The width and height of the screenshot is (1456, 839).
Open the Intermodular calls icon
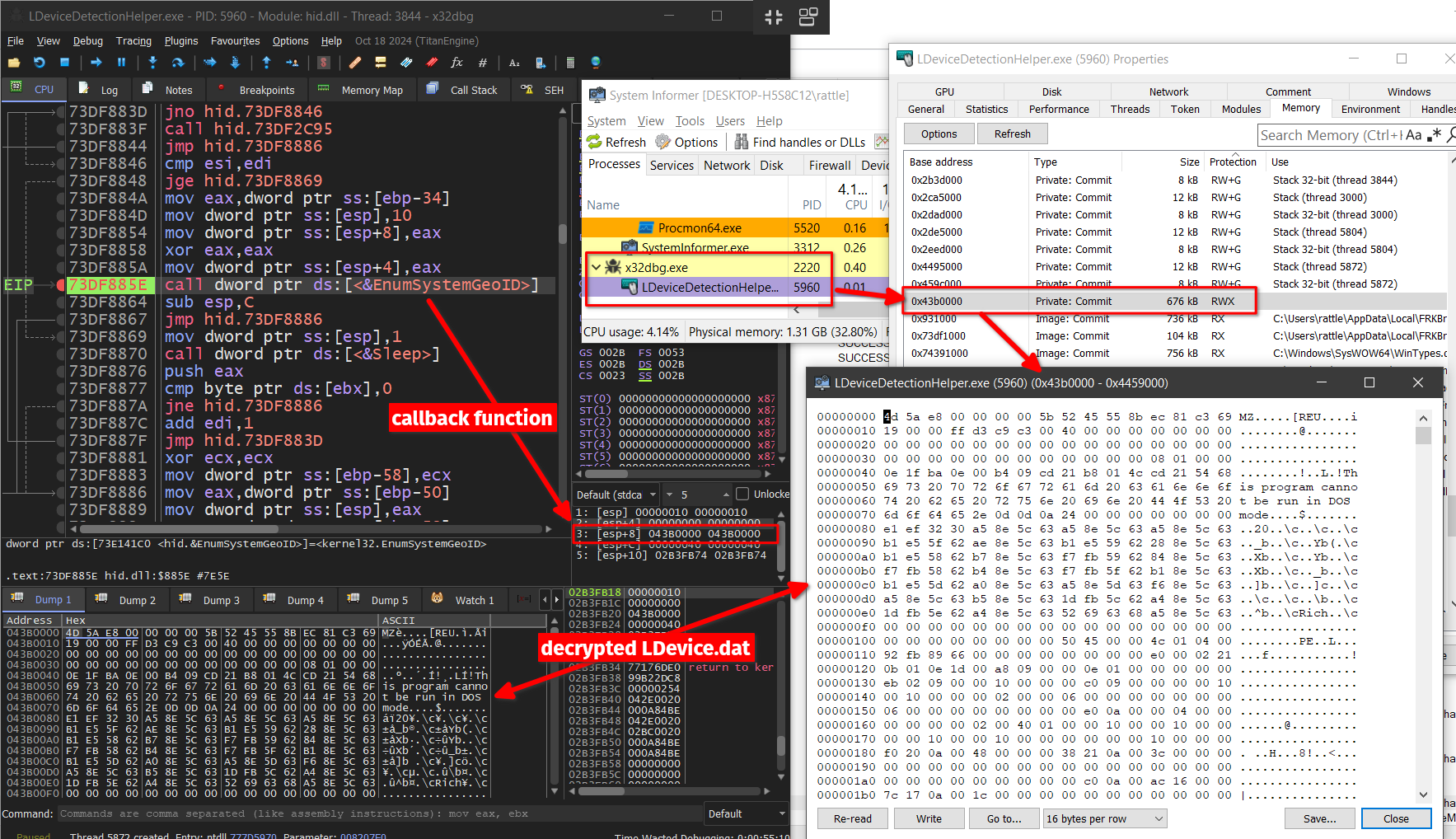pyautogui.click(x=541, y=63)
